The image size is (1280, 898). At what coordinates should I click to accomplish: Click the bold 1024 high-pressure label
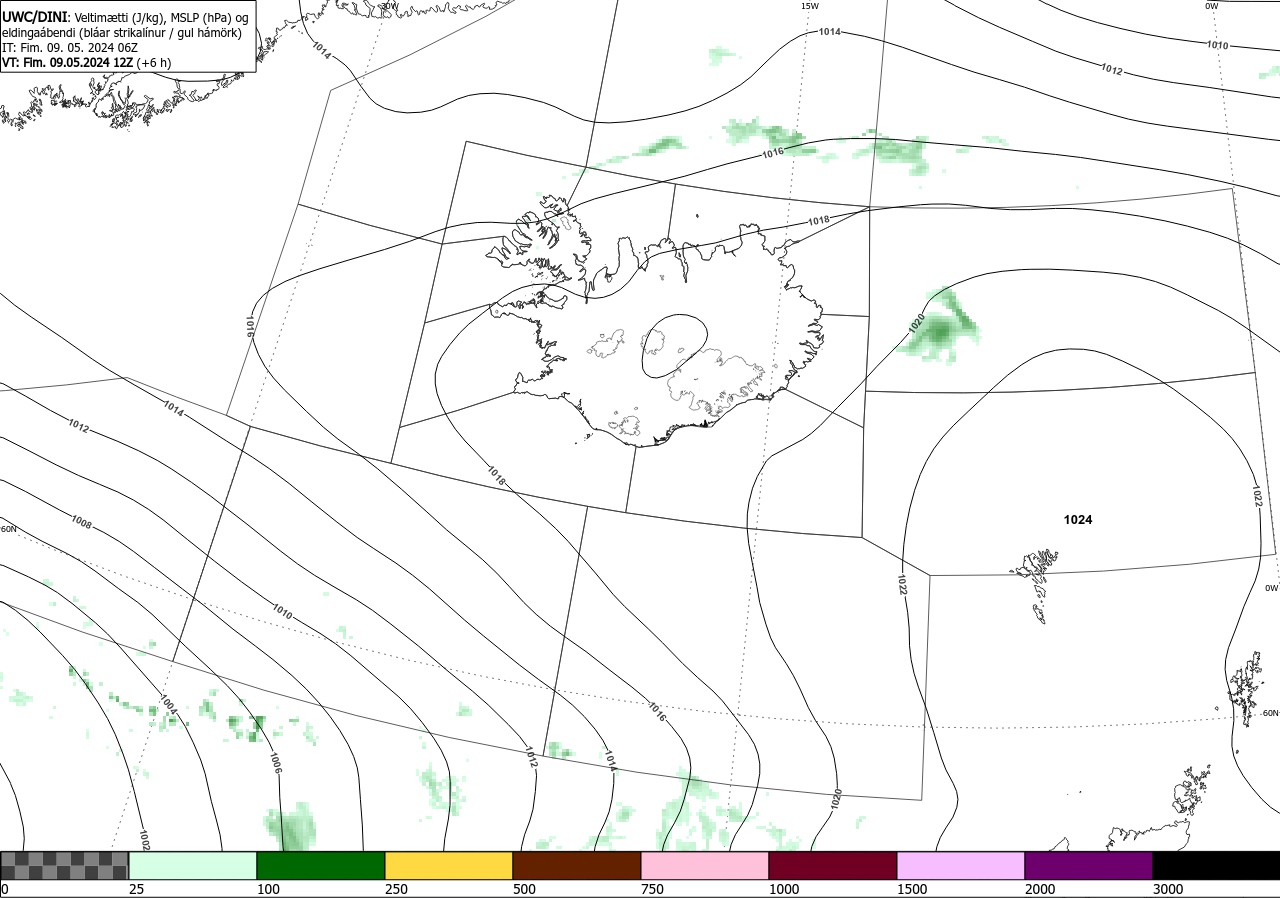point(1078,520)
